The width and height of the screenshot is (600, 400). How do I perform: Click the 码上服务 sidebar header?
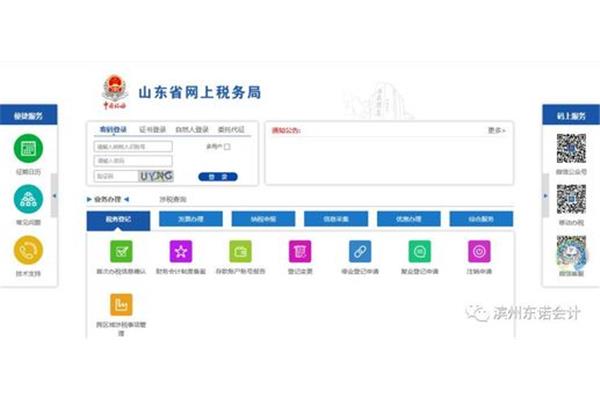coord(571,114)
